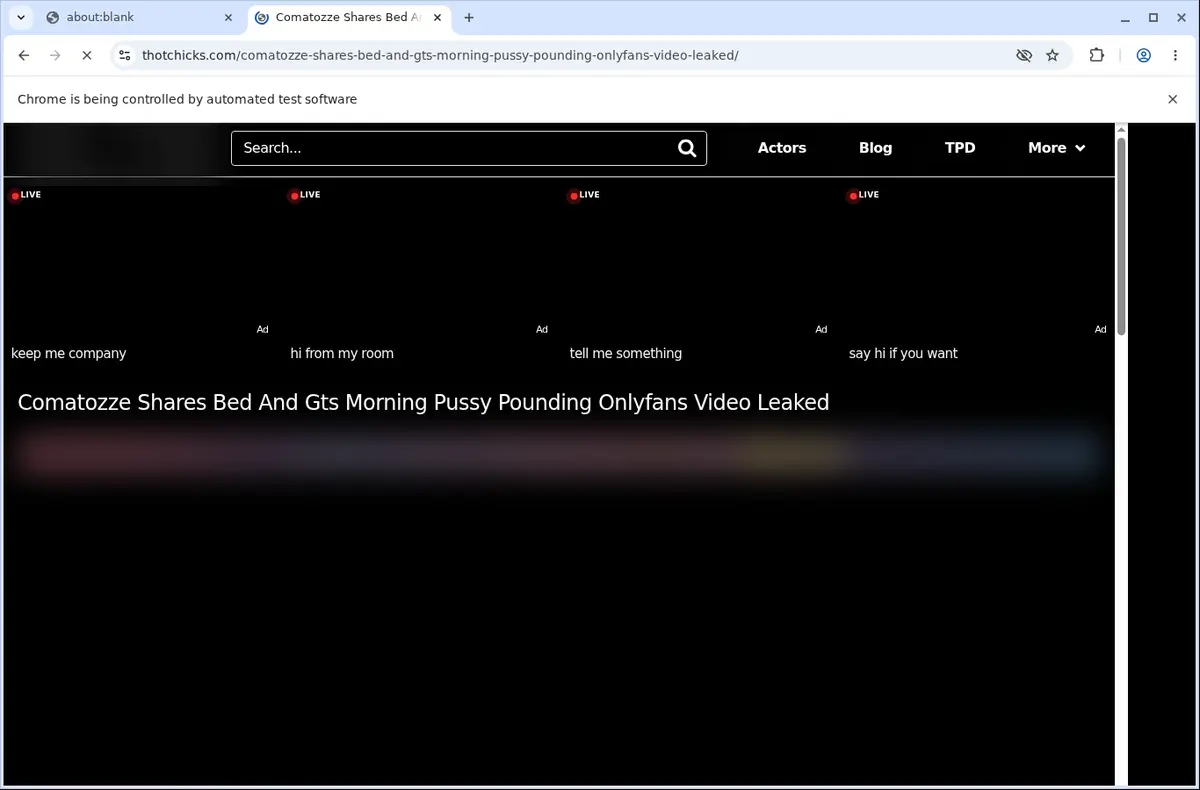Open the TPD menu item
This screenshot has width=1200, height=790.
point(960,148)
